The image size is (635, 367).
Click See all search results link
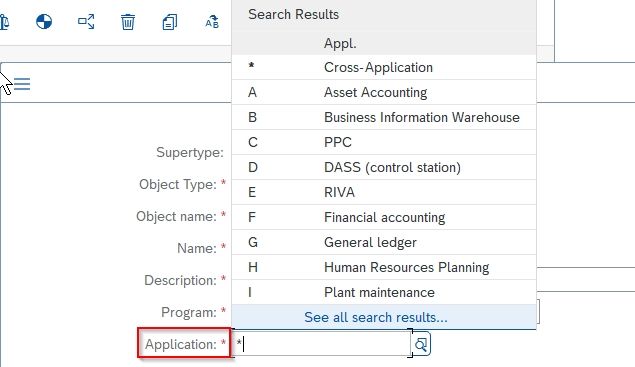(x=376, y=317)
